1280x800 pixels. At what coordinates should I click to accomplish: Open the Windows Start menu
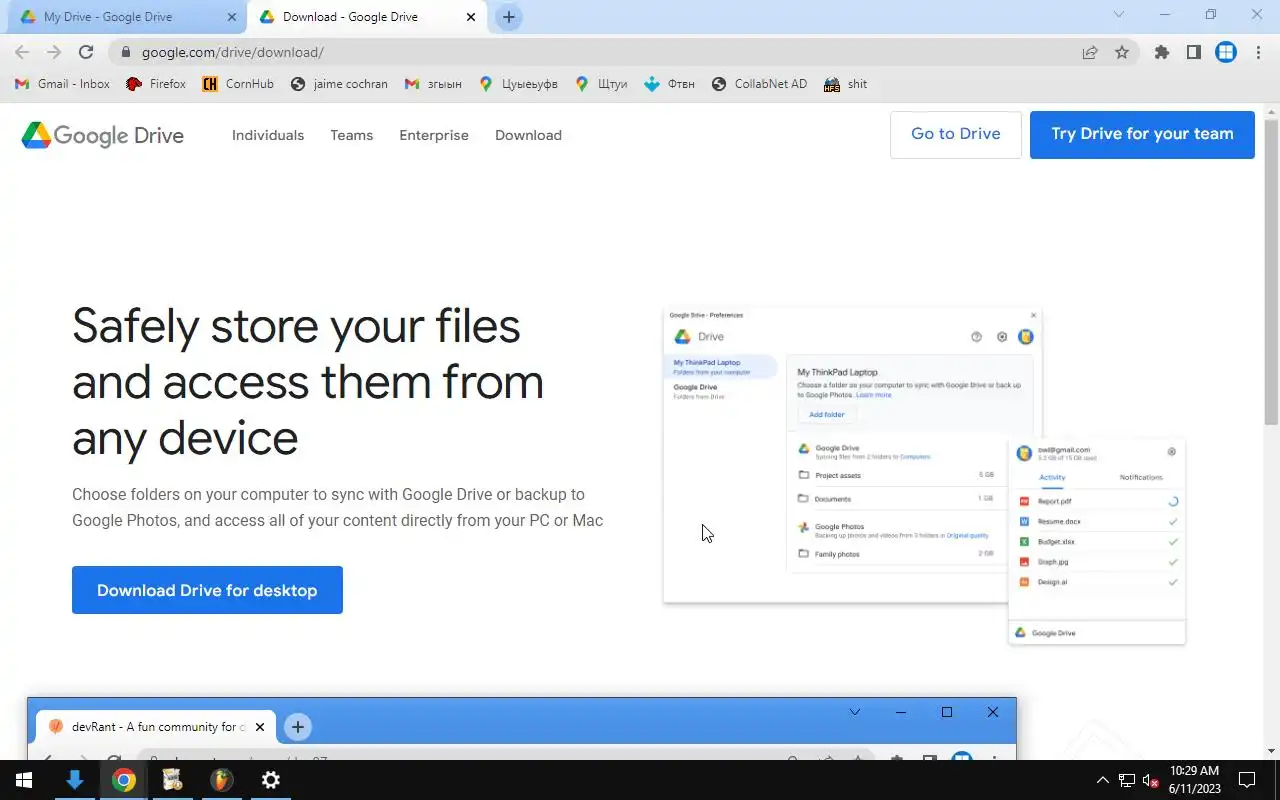(x=24, y=780)
